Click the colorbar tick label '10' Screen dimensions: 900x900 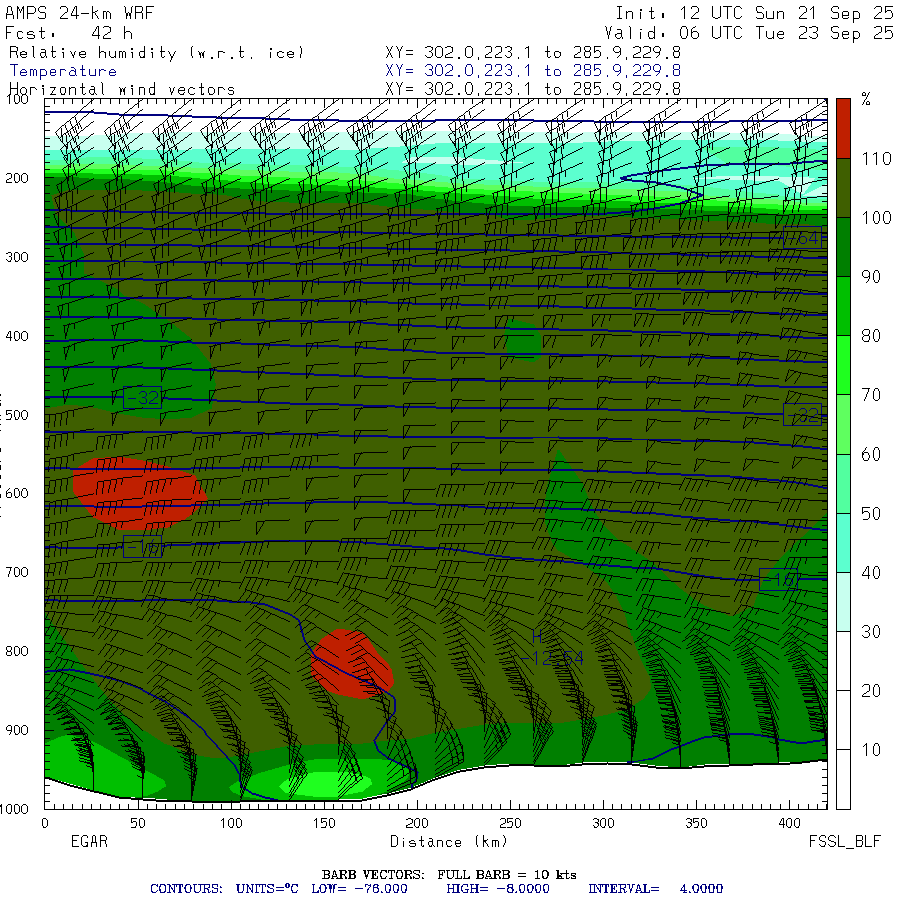click(871, 750)
